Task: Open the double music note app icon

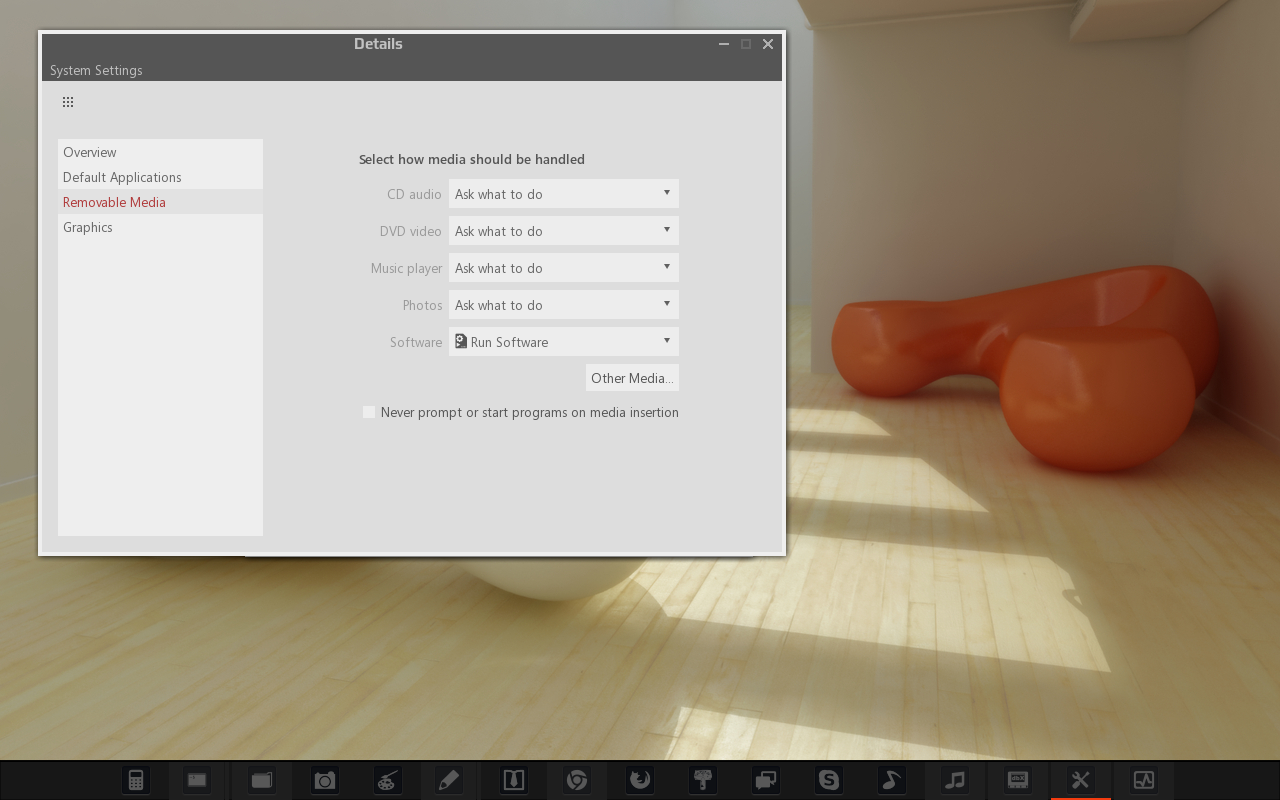Action: point(955,780)
